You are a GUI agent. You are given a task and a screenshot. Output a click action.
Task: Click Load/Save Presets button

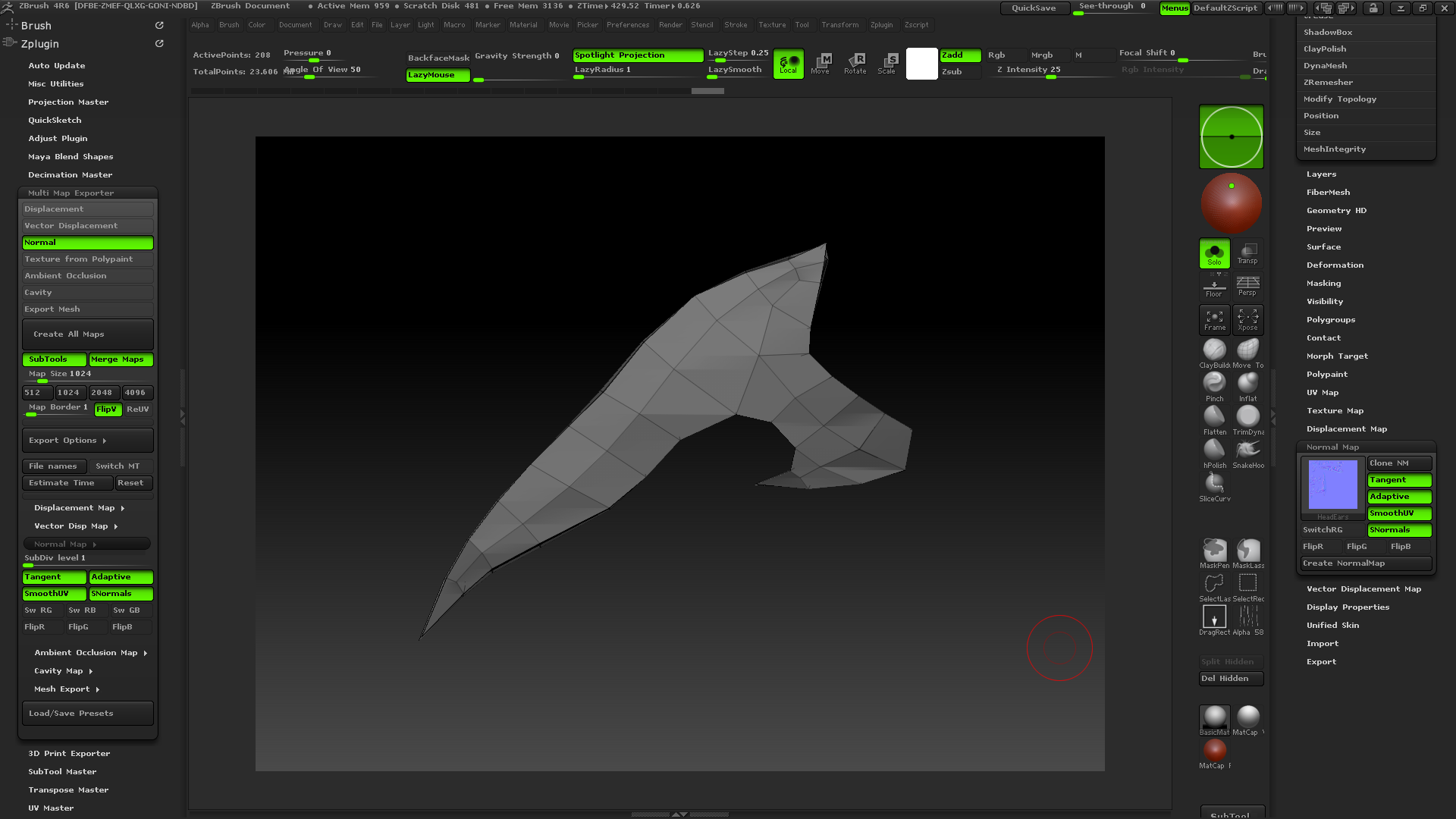88,714
